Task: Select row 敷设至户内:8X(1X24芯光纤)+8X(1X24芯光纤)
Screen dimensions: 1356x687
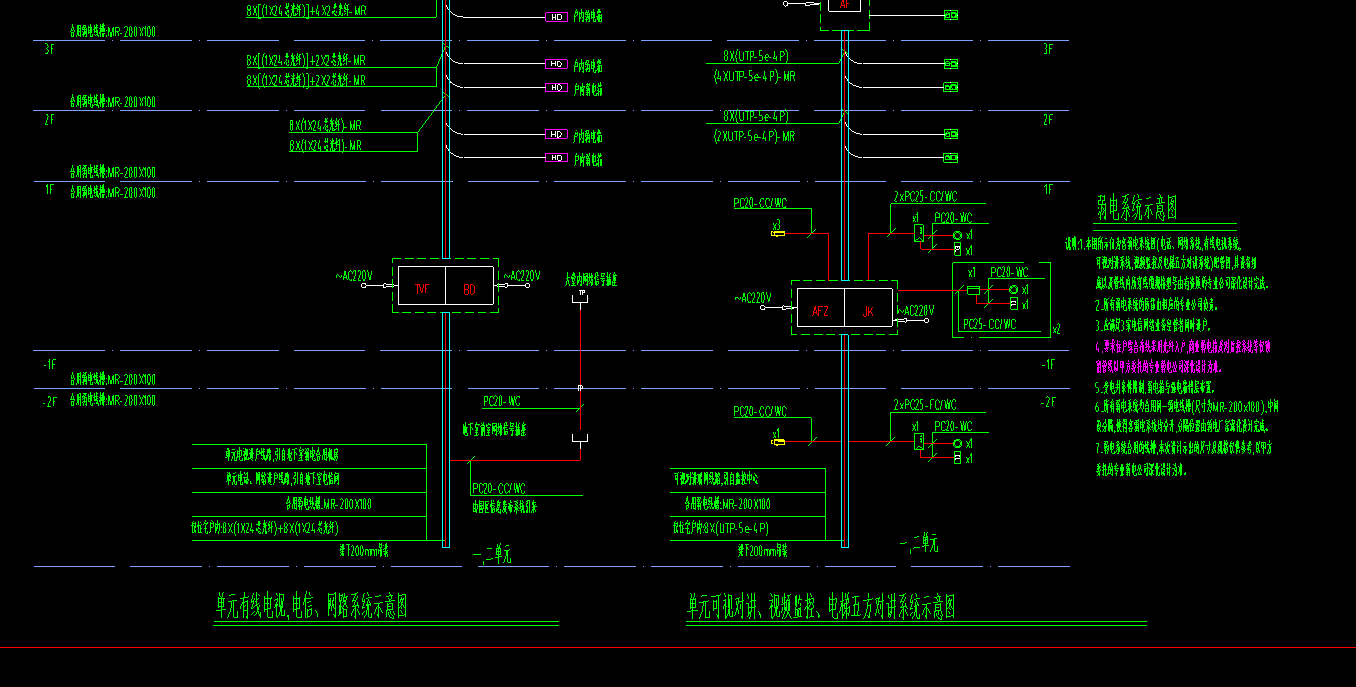Action: point(309,528)
